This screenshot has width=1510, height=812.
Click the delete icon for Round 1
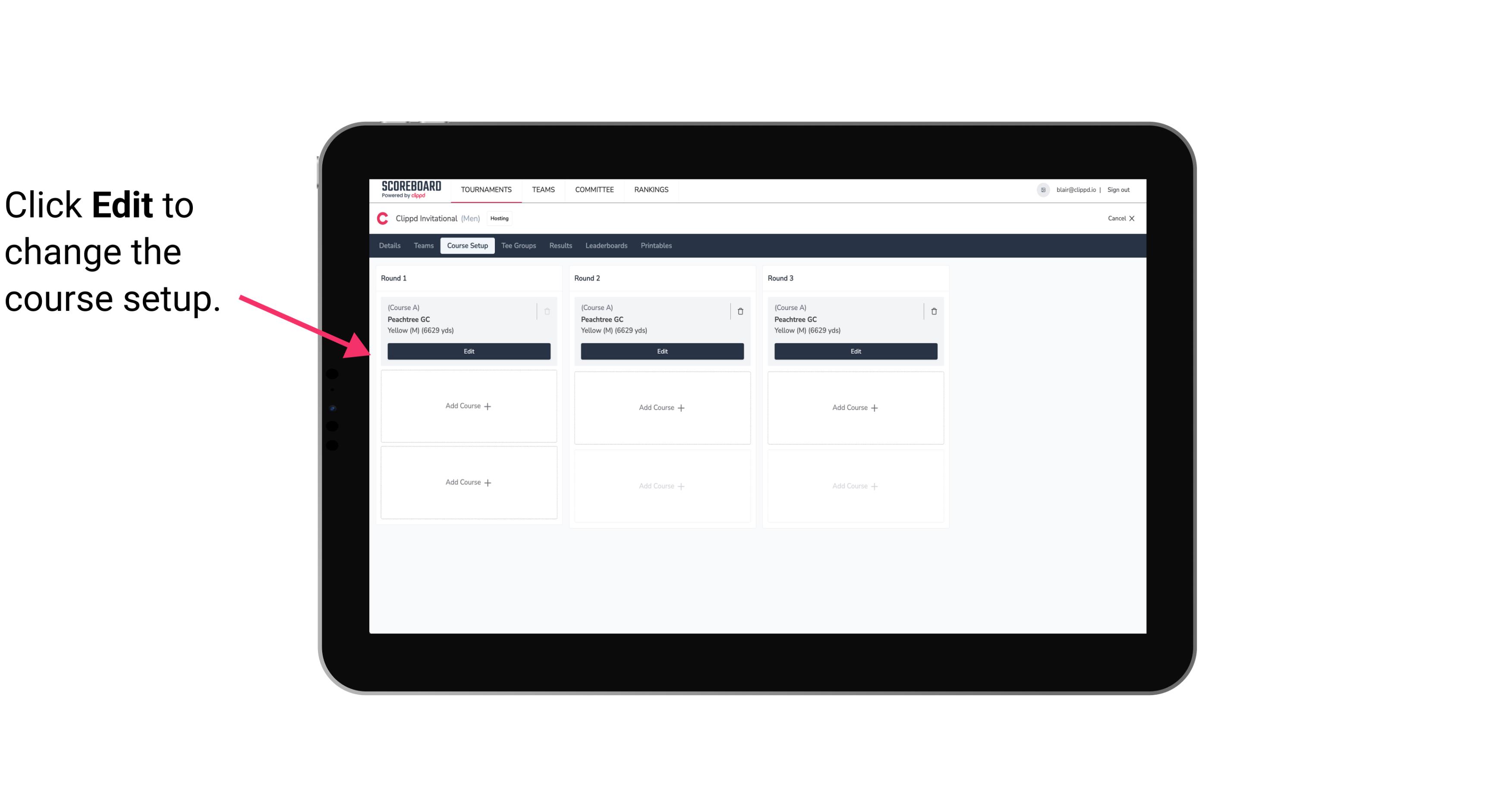pyautogui.click(x=546, y=311)
